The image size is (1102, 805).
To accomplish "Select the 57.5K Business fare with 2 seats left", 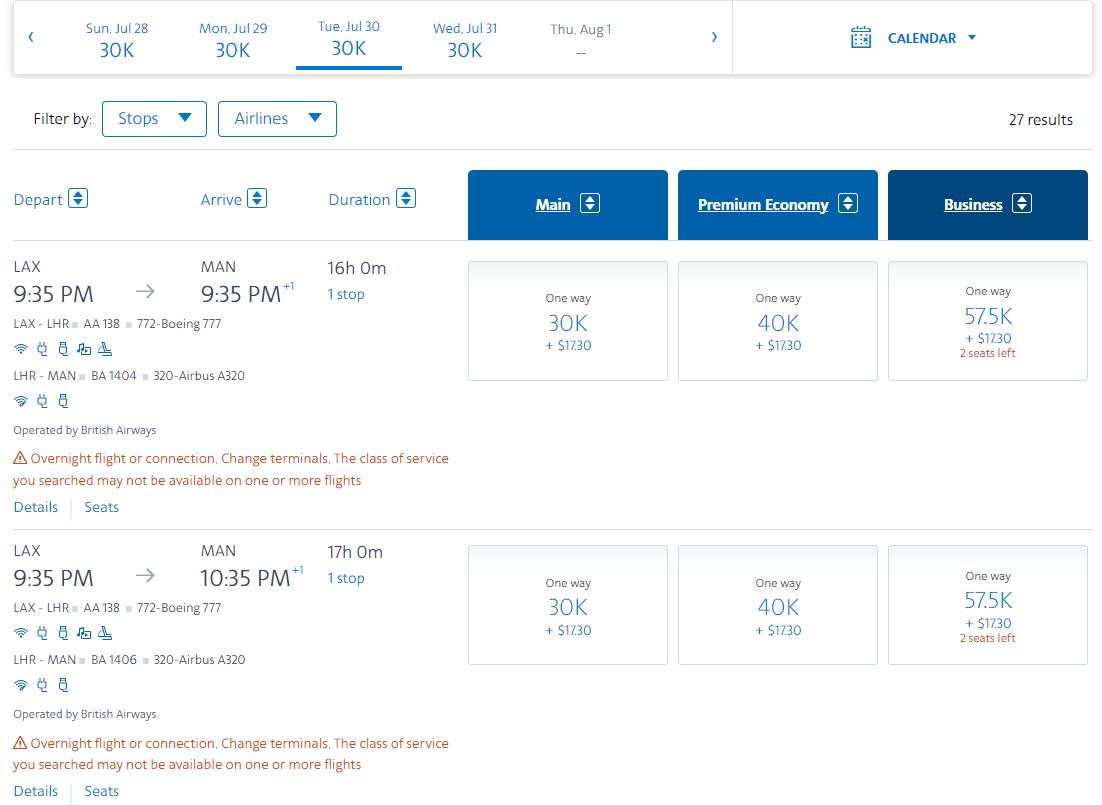I will 987,321.
